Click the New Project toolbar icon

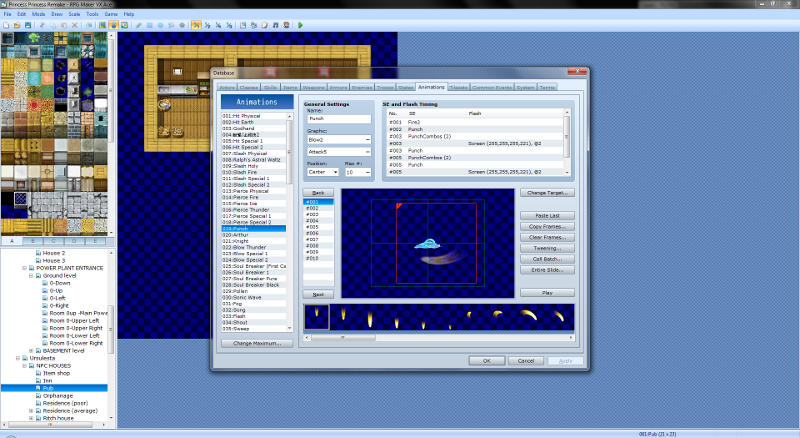coord(6,24)
